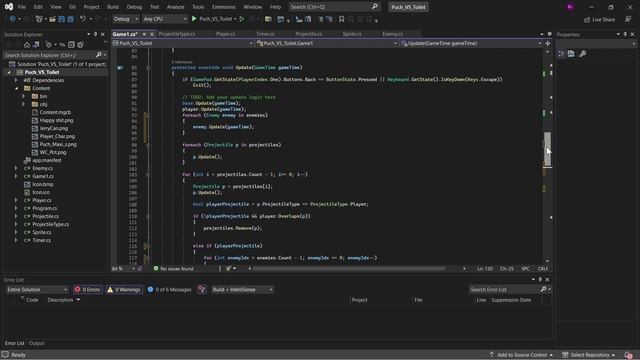Viewport: 640px width, 360px height.
Task: Click the search magnifier in Solution Explorer
Action: 98,55
